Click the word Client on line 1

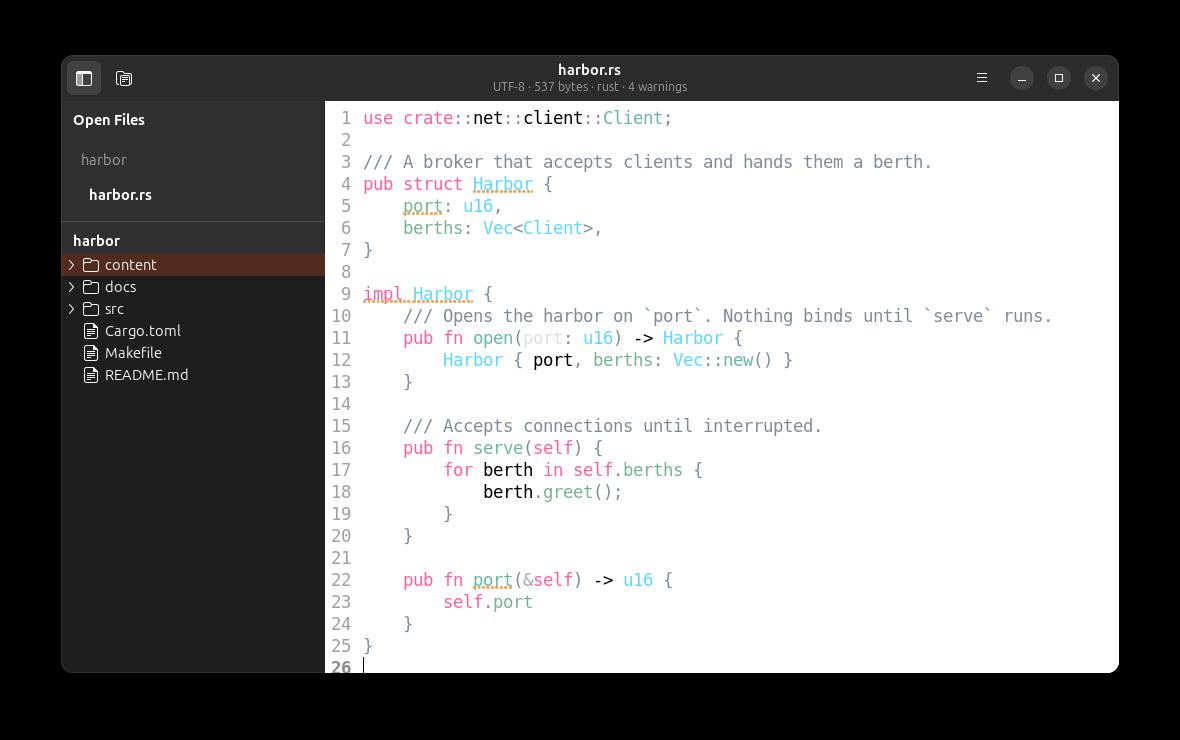[x=633, y=118]
